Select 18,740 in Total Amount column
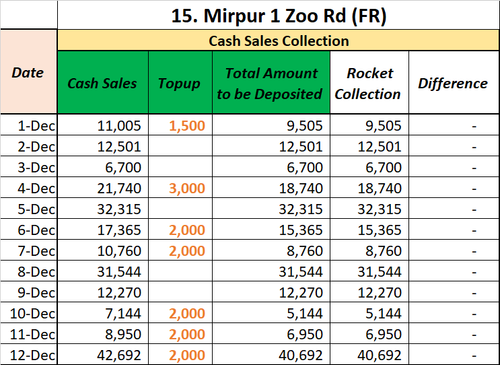This screenshot has height=365, width=500. click(271, 188)
